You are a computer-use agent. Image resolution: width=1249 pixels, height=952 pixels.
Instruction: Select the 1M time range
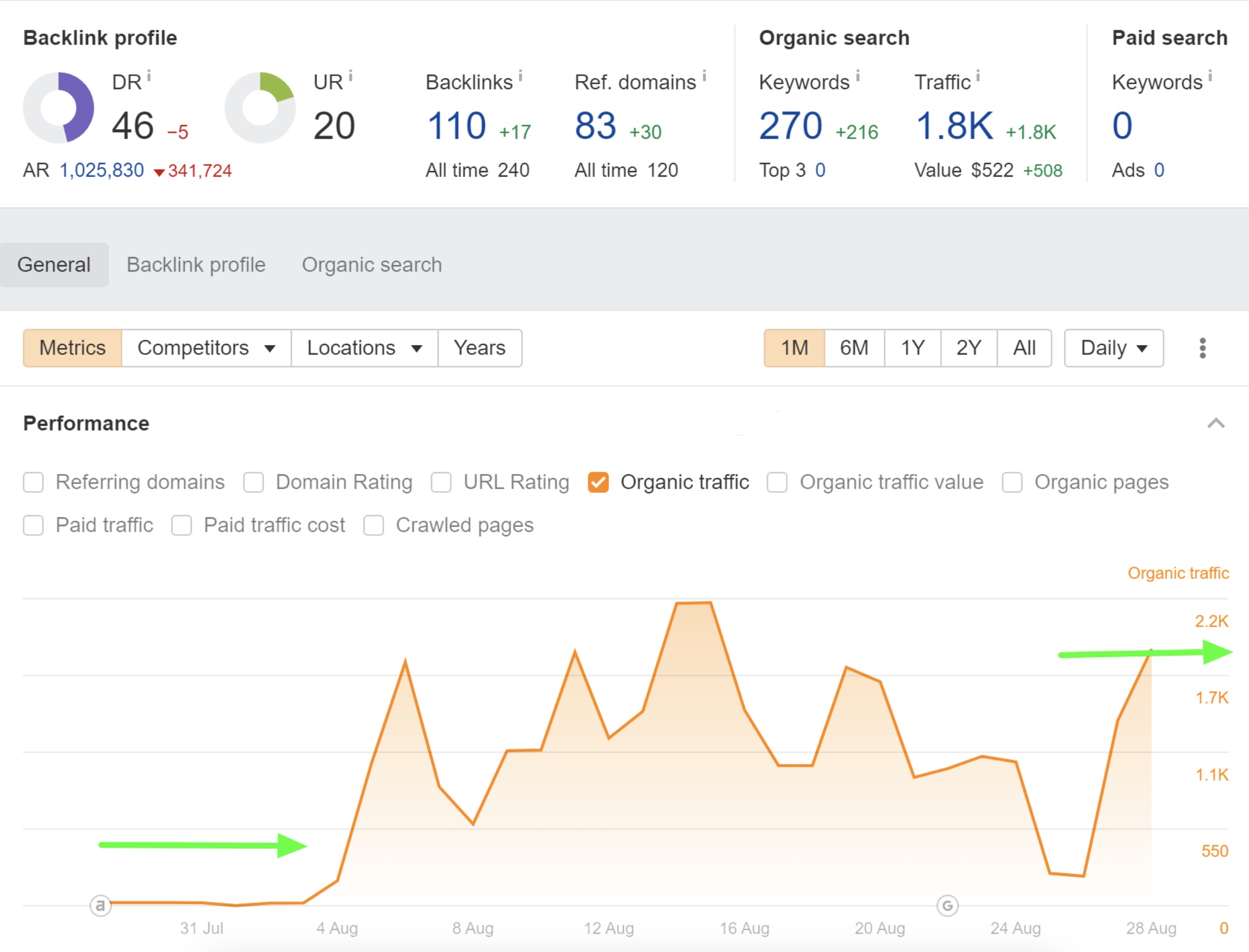point(795,348)
